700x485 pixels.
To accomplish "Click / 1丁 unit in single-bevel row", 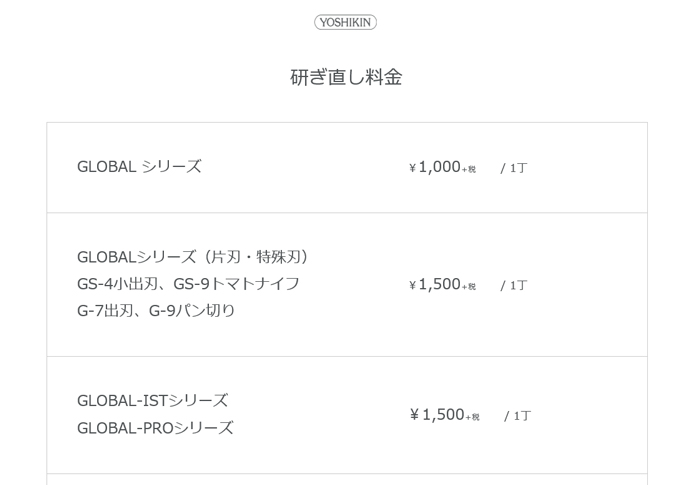I will pos(514,285).
